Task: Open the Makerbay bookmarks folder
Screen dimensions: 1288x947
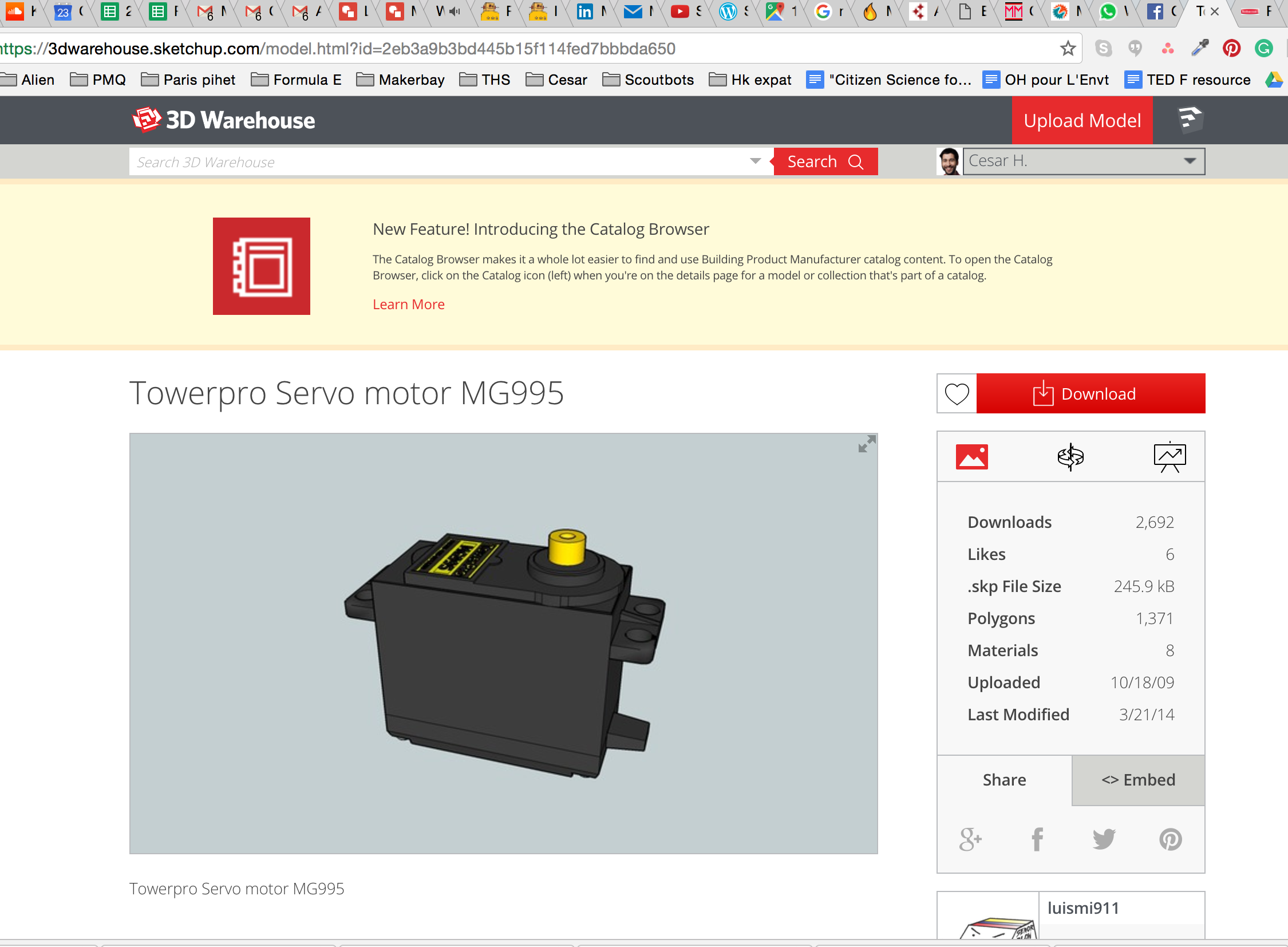Action: click(400, 80)
